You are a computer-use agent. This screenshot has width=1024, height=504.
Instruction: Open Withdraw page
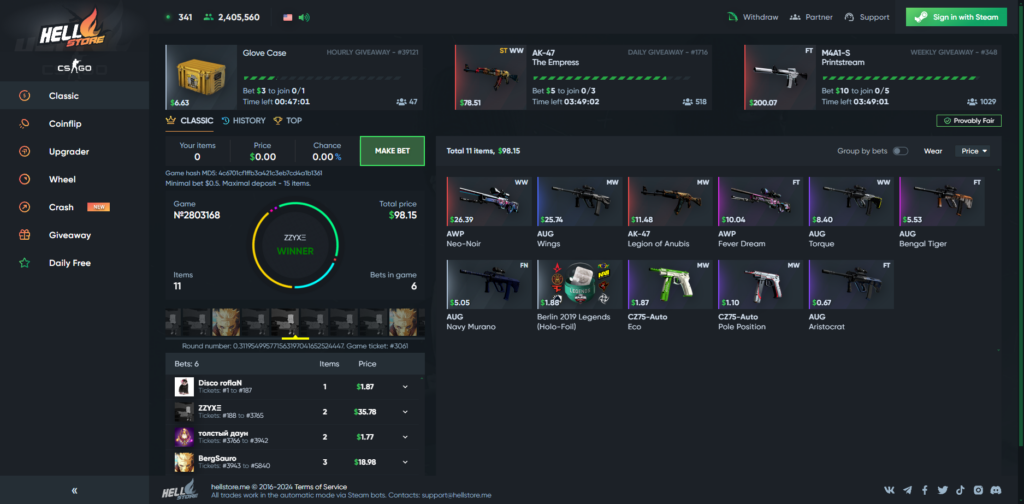[753, 17]
